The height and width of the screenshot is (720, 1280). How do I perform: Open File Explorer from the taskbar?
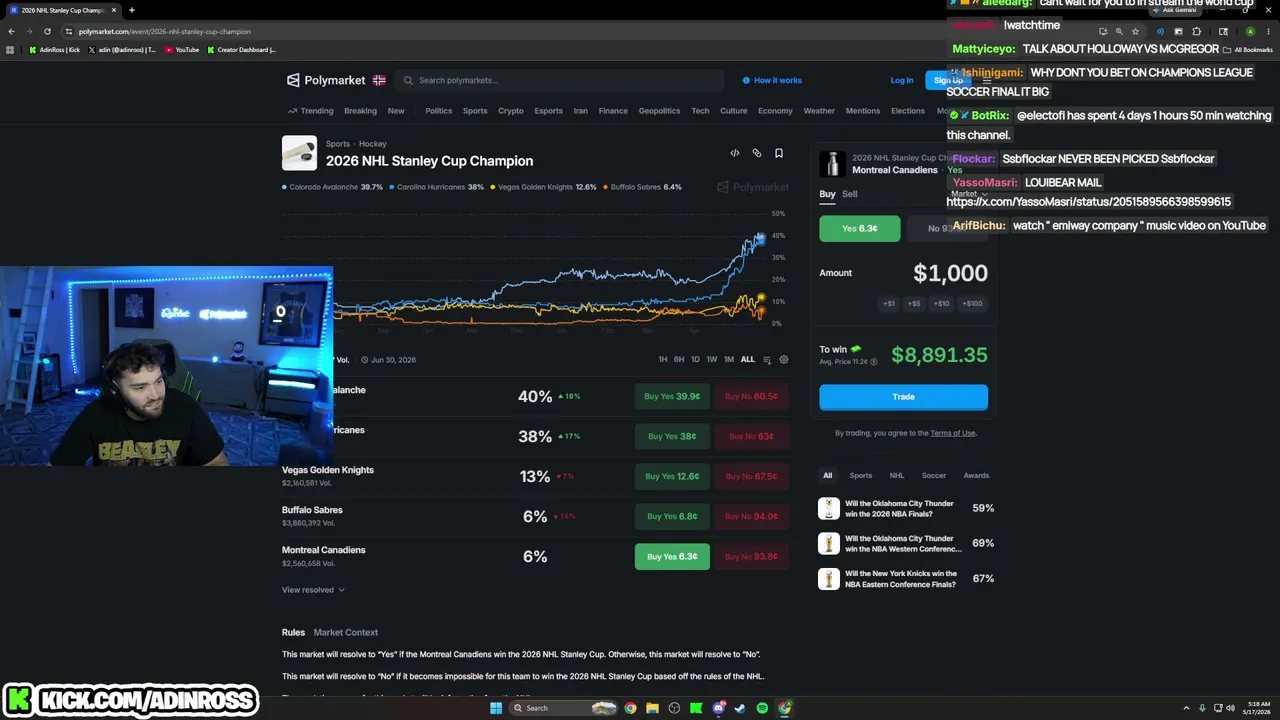pyautogui.click(x=652, y=708)
